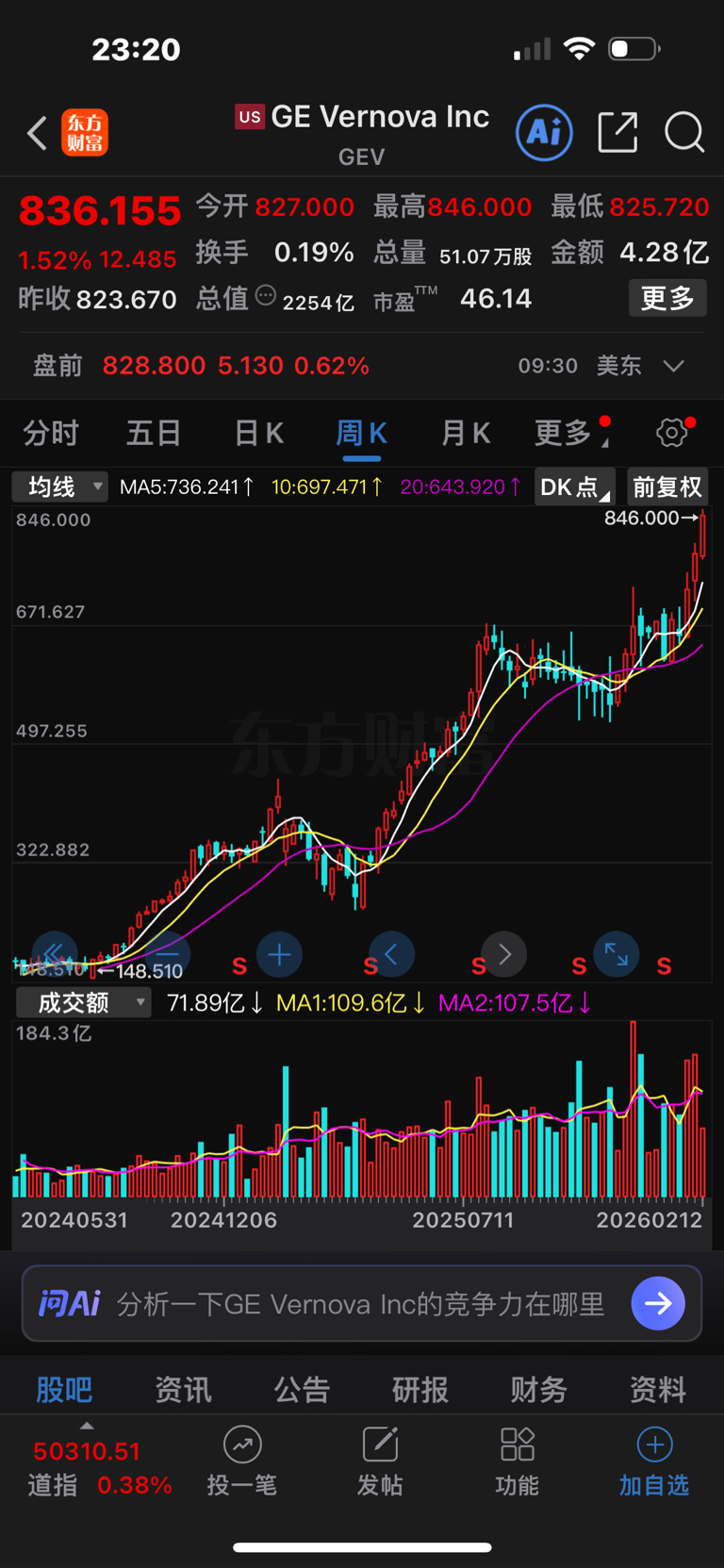Screen dimensions: 724x1568
Task: Tap the 148.510 low price marker
Action: coord(140,971)
